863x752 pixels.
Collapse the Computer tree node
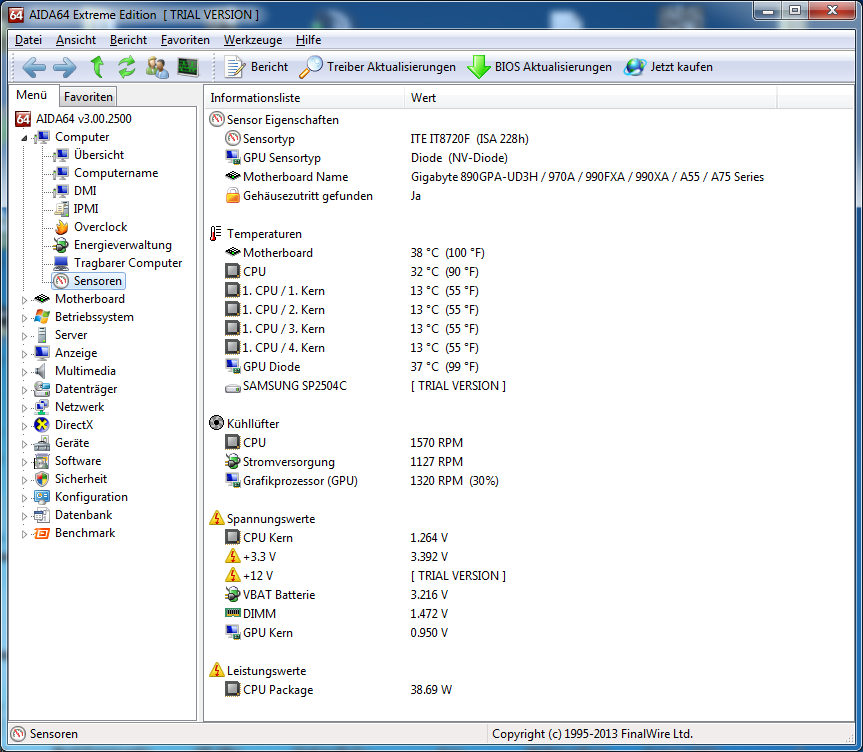tap(24, 138)
